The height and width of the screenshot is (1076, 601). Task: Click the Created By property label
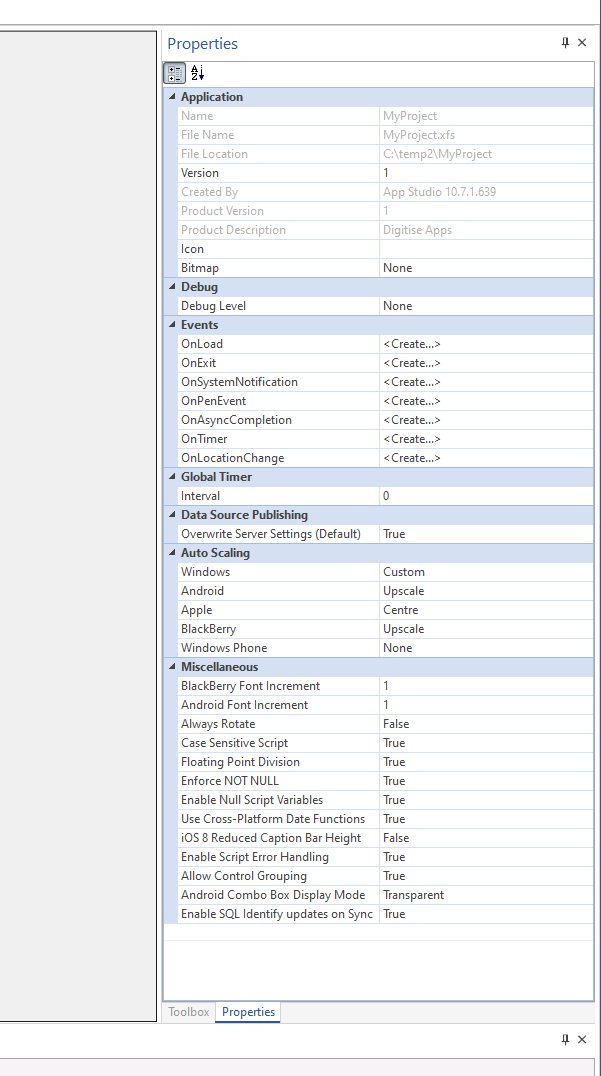coord(209,192)
